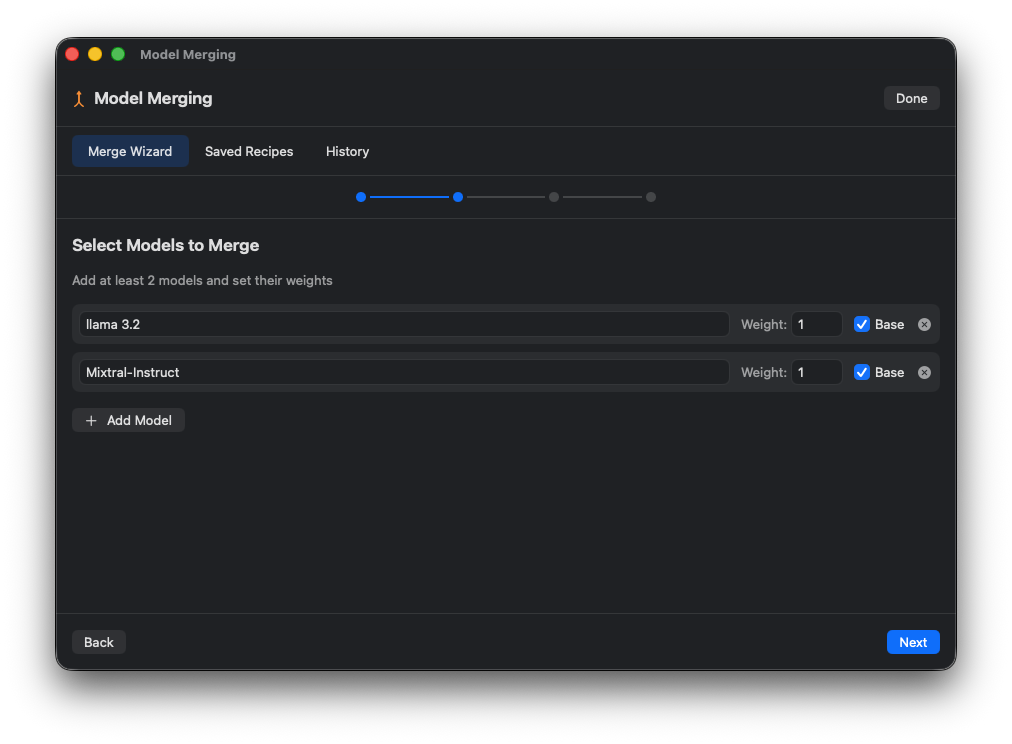Click the plus icon inside Add Model
Image resolution: width=1012 pixels, height=744 pixels.
point(91,420)
